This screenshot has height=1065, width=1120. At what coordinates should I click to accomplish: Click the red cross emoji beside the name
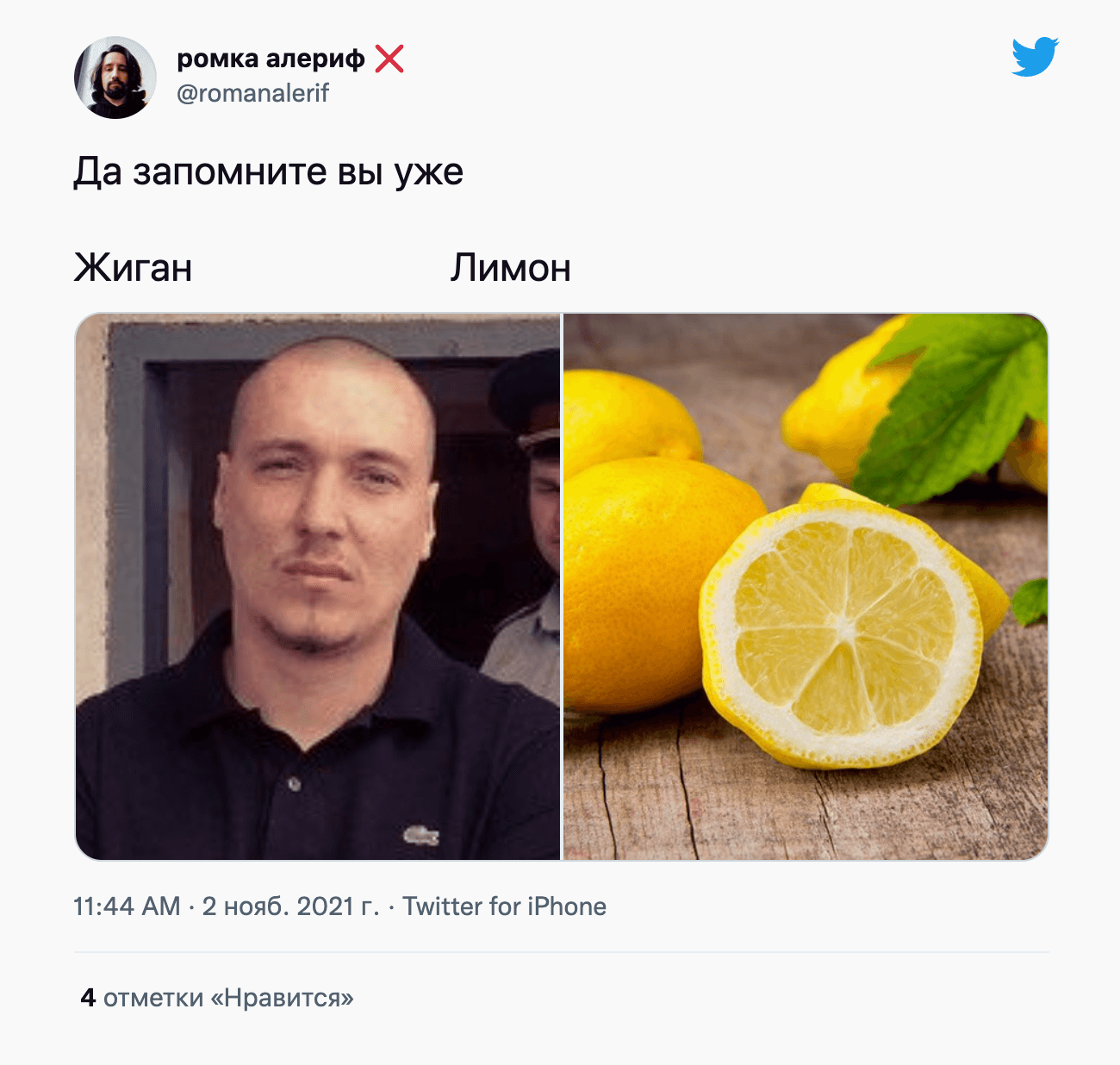pos(389,59)
